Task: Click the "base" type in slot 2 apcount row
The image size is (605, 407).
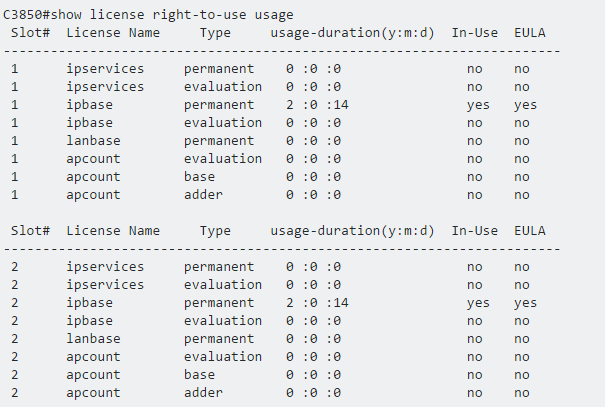Action: pos(199,375)
